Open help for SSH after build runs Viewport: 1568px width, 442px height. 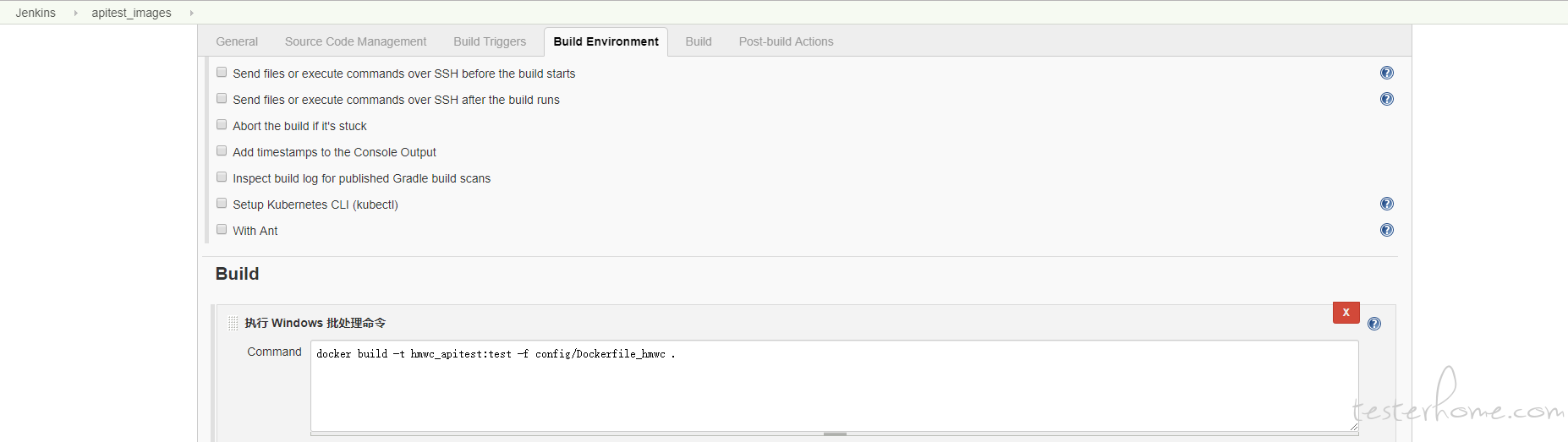(x=1387, y=99)
